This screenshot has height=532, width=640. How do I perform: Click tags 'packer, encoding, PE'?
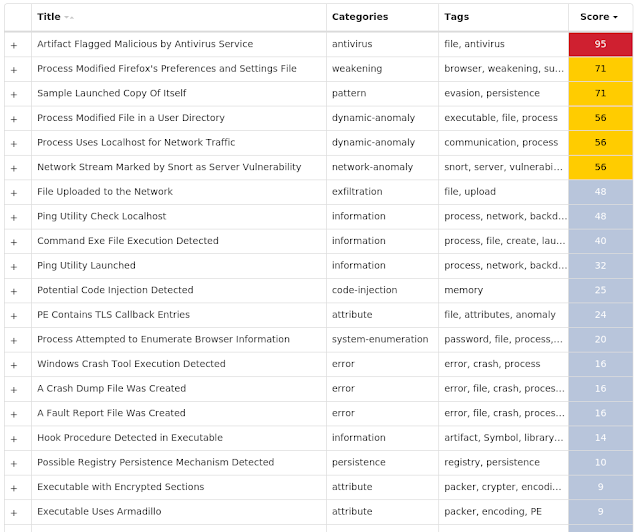pyautogui.click(x=493, y=511)
